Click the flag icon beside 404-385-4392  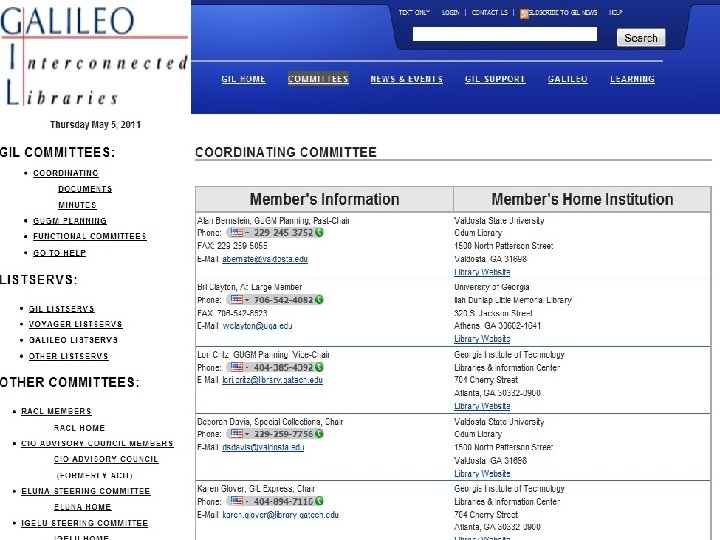pyautogui.click(x=236, y=367)
